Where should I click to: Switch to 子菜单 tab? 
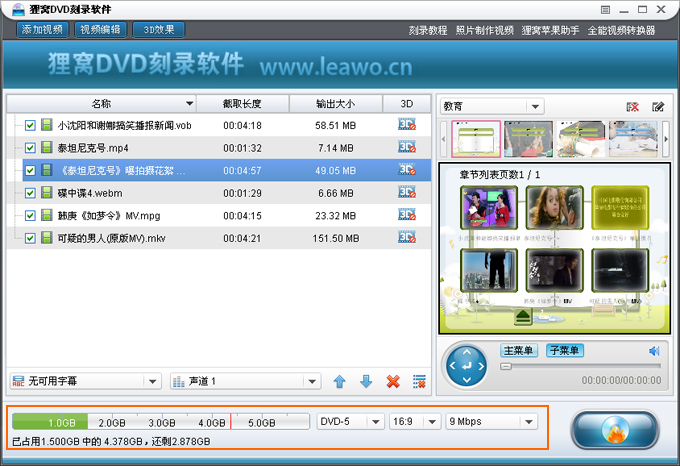[x=565, y=351]
